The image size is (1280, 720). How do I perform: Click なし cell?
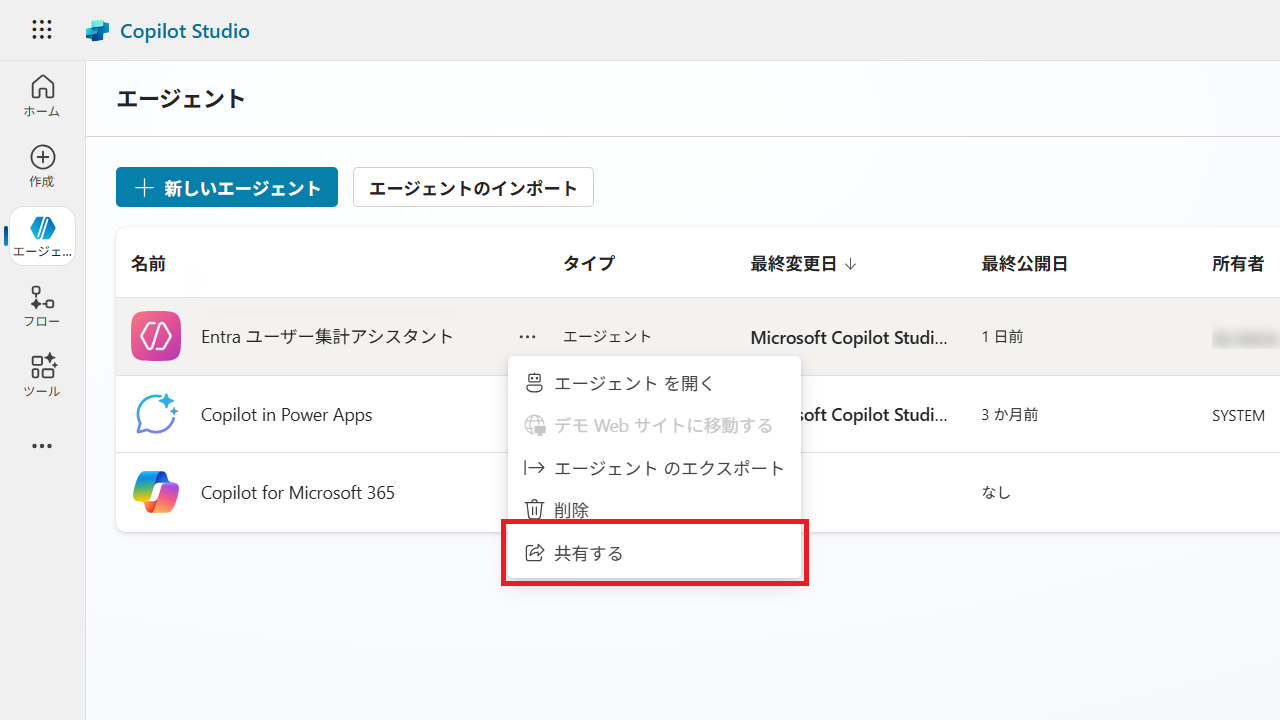(996, 493)
